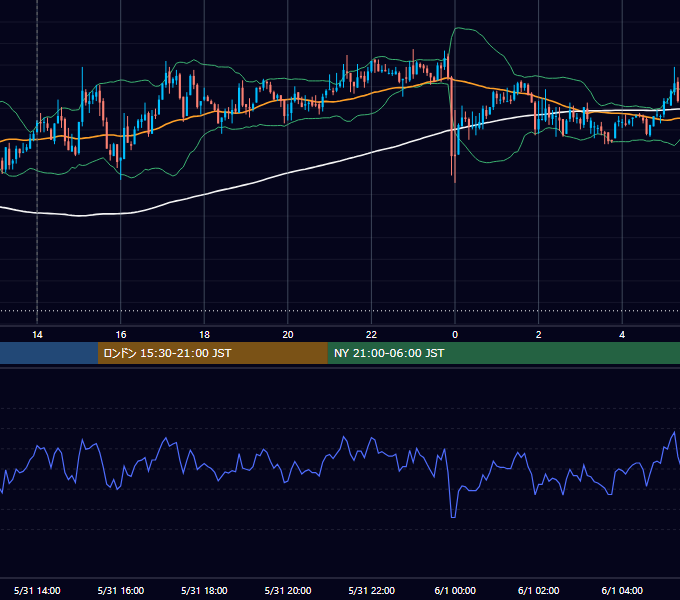Image resolution: width=680 pixels, height=600 pixels.
Task: Click the hour label 22 on price chart axis
Action: coord(371,335)
